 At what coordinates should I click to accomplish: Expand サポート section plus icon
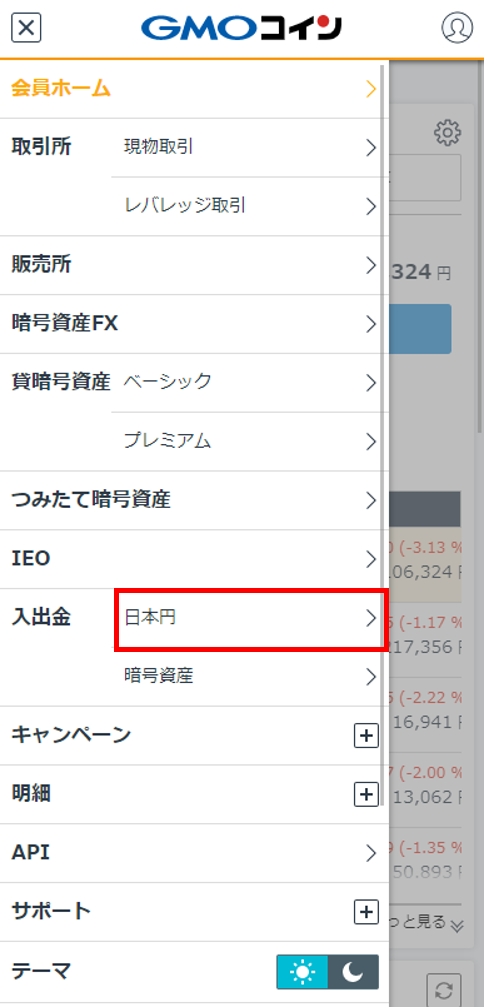[x=366, y=912]
